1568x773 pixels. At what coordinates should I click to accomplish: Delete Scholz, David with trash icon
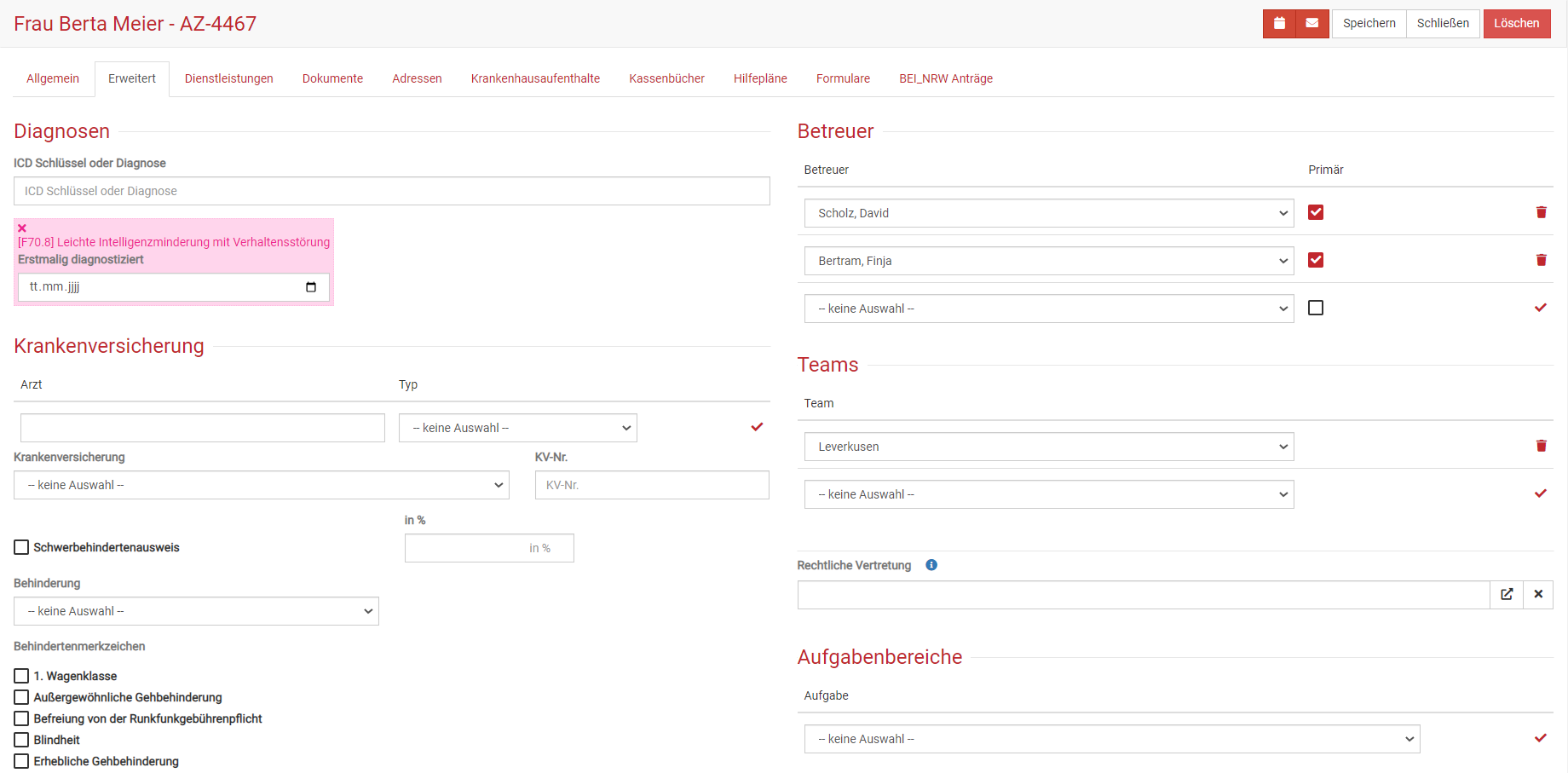[x=1541, y=212]
